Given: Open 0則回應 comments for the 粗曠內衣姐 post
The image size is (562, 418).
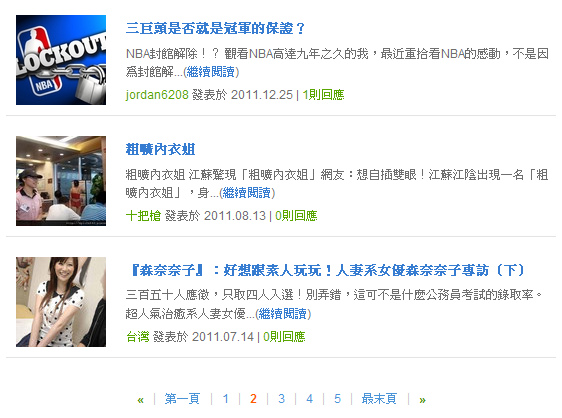Looking at the screenshot, I should [296, 216].
